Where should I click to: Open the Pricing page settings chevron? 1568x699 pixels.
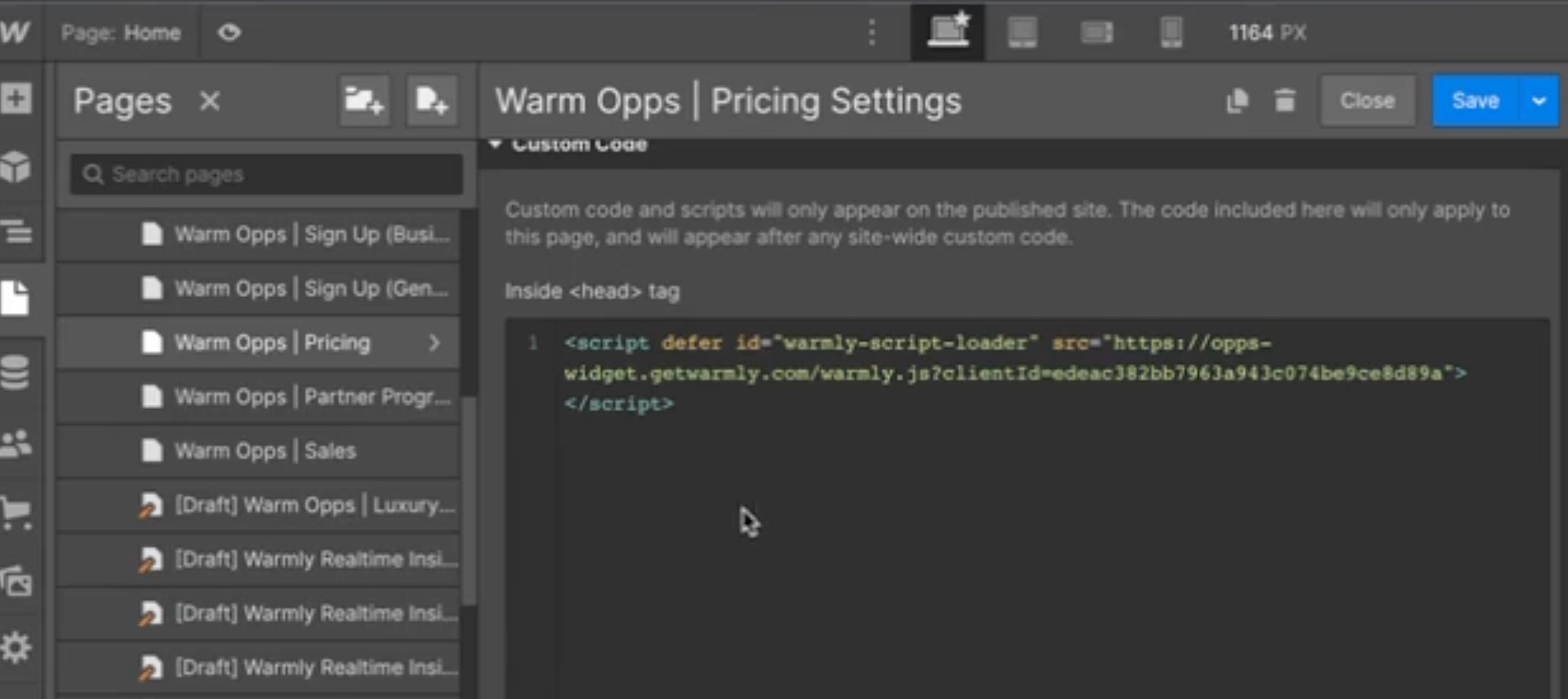[x=434, y=343]
